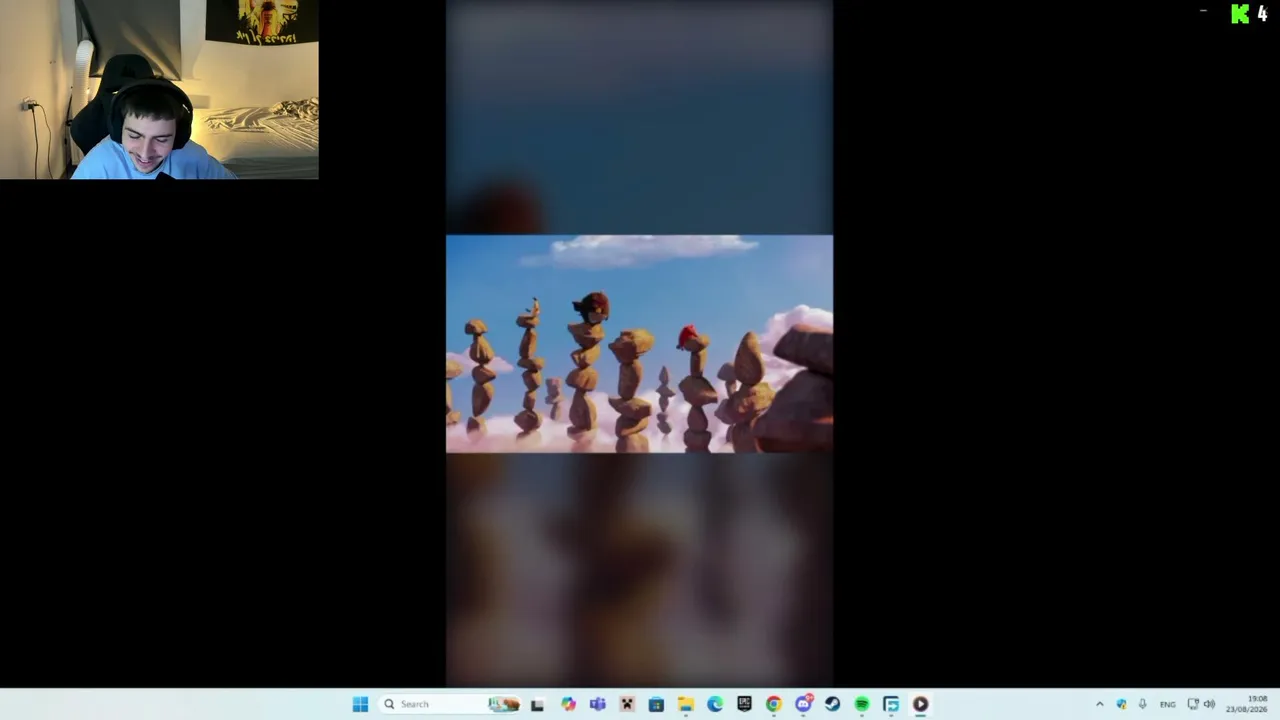Launch Microsoft Edge from the taskbar

click(715, 704)
